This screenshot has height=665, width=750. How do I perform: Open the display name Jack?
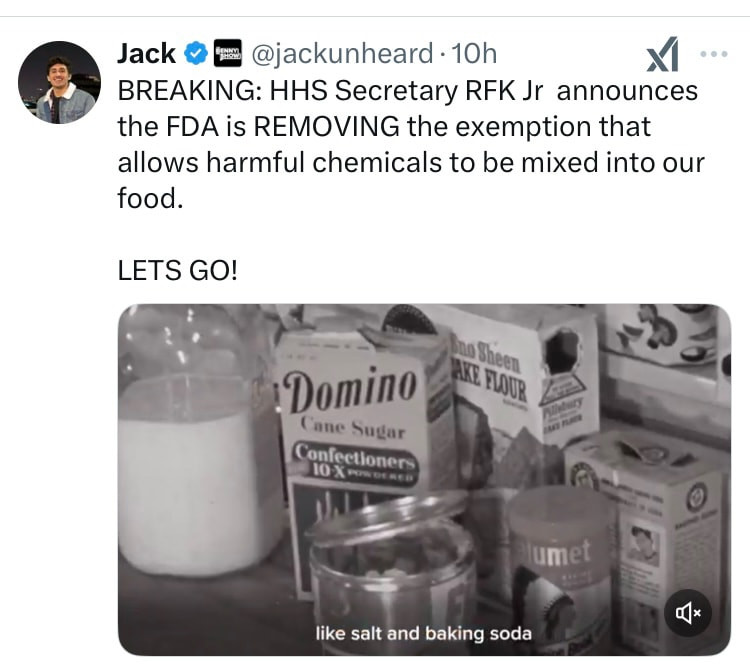[146, 53]
